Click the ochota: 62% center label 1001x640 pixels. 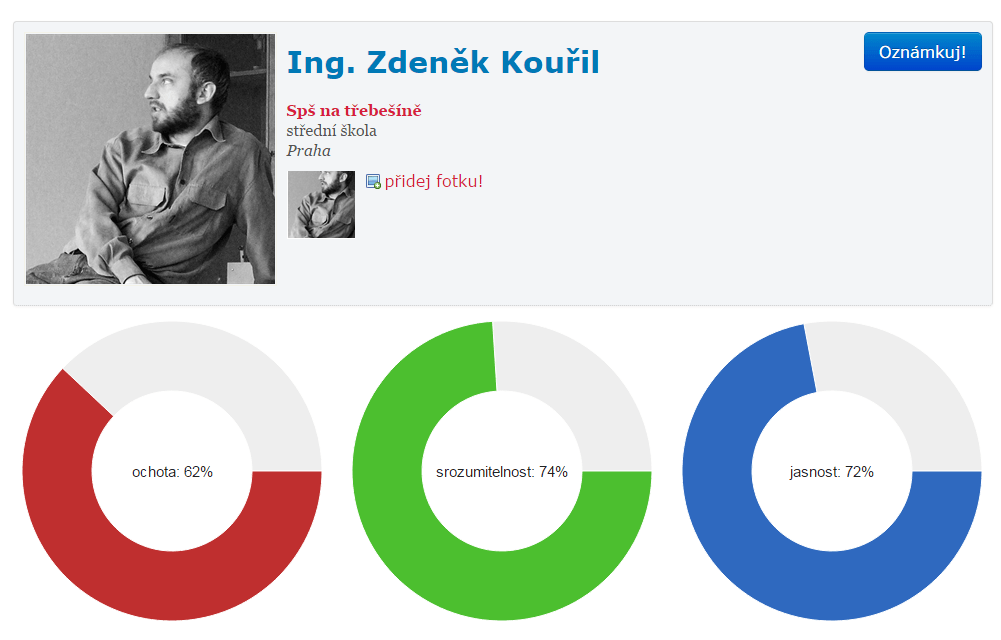click(x=172, y=472)
